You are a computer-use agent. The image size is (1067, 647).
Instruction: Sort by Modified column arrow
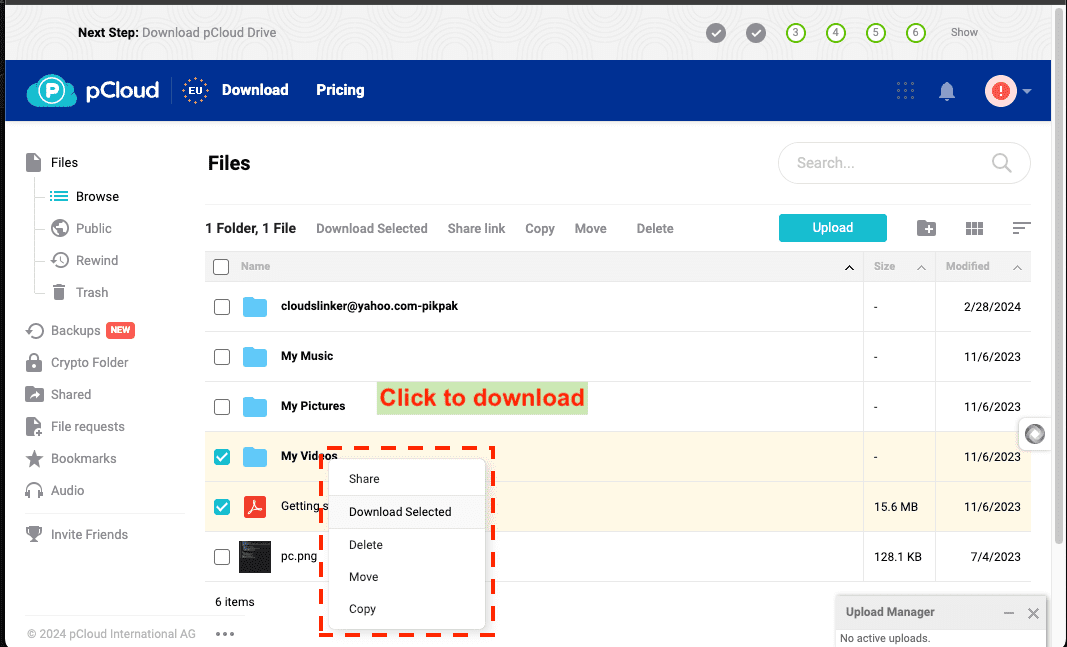1017,267
